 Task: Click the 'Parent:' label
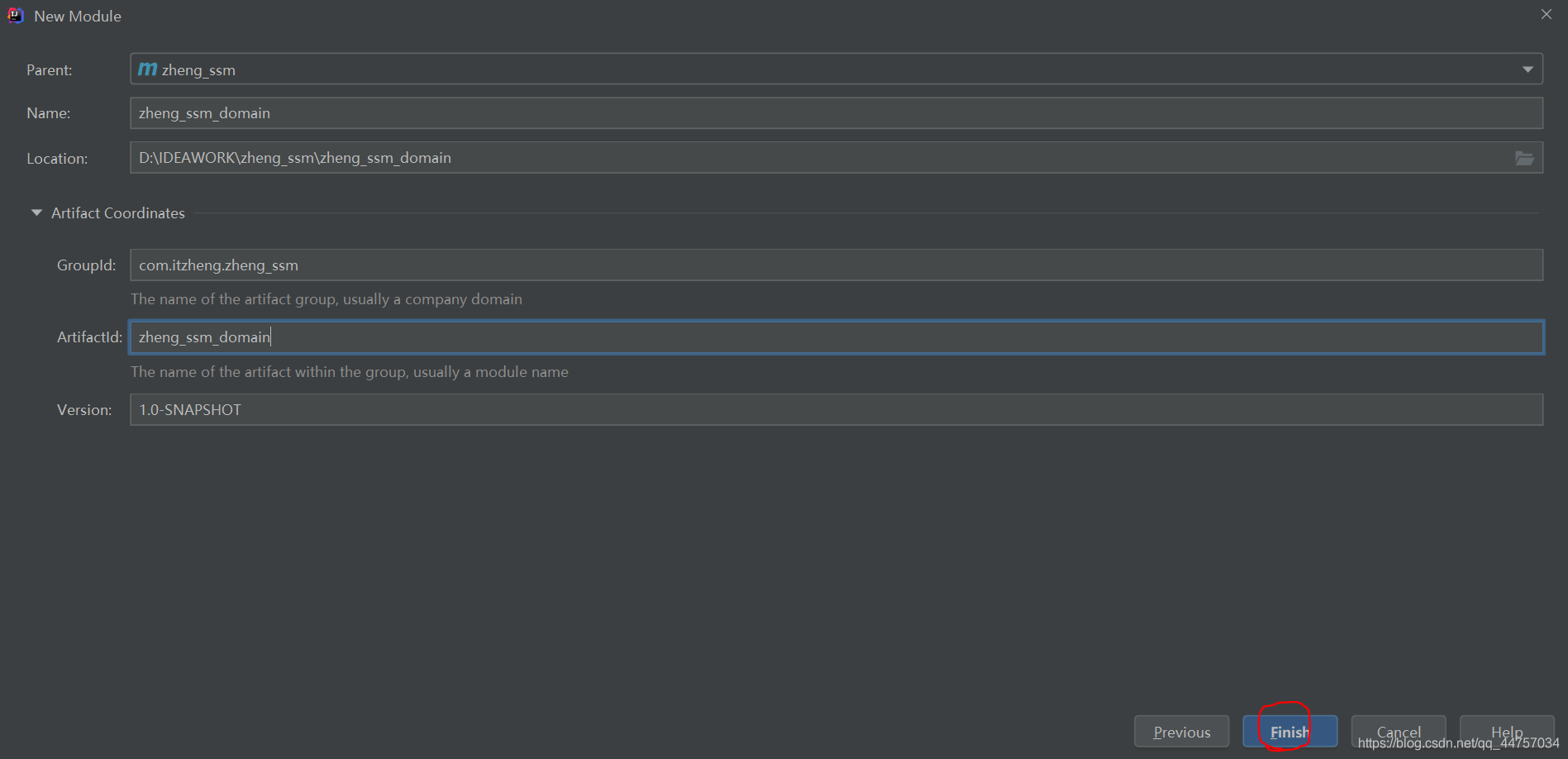[50, 70]
